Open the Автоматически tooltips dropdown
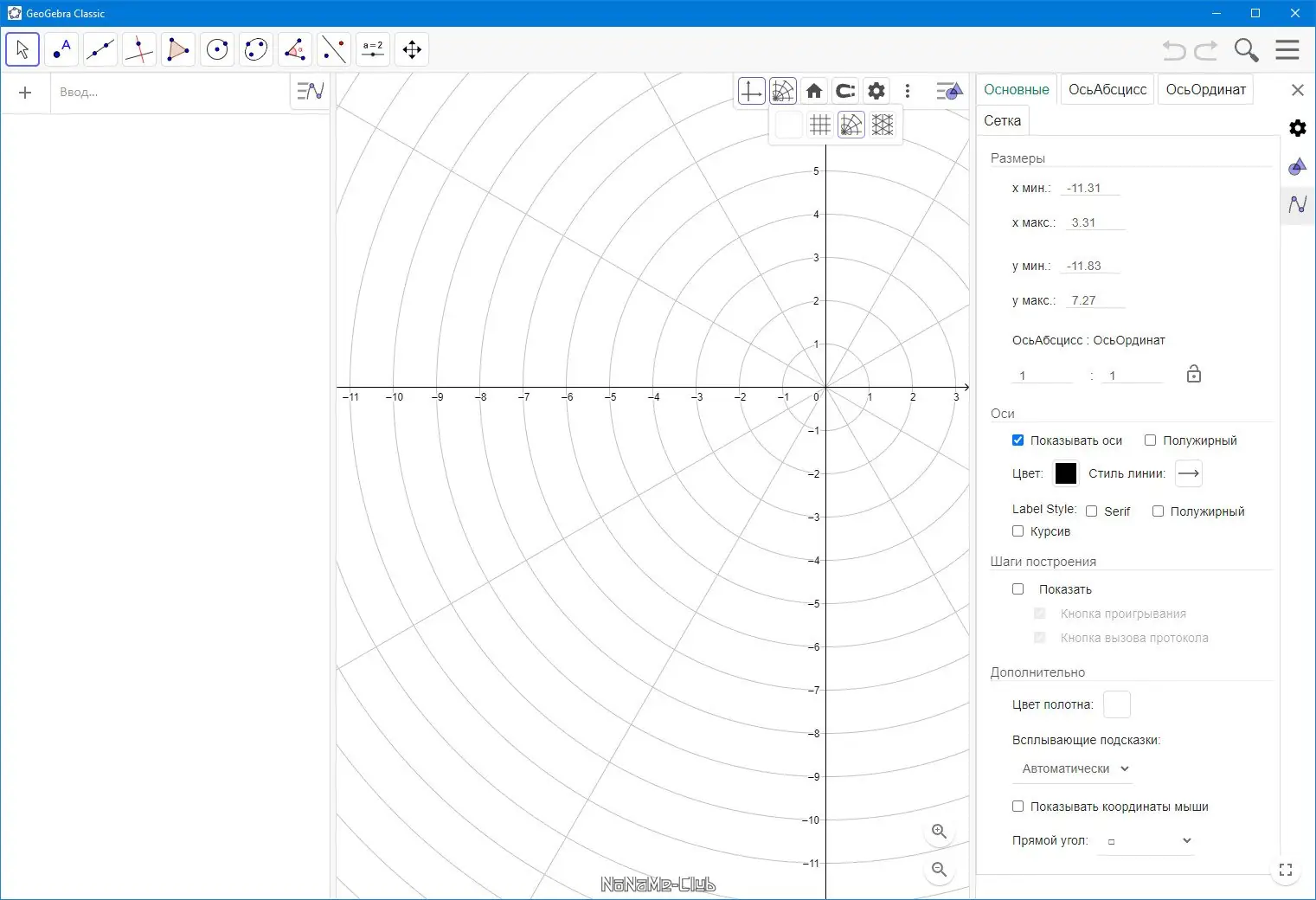The image size is (1316, 900). coord(1075,768)
